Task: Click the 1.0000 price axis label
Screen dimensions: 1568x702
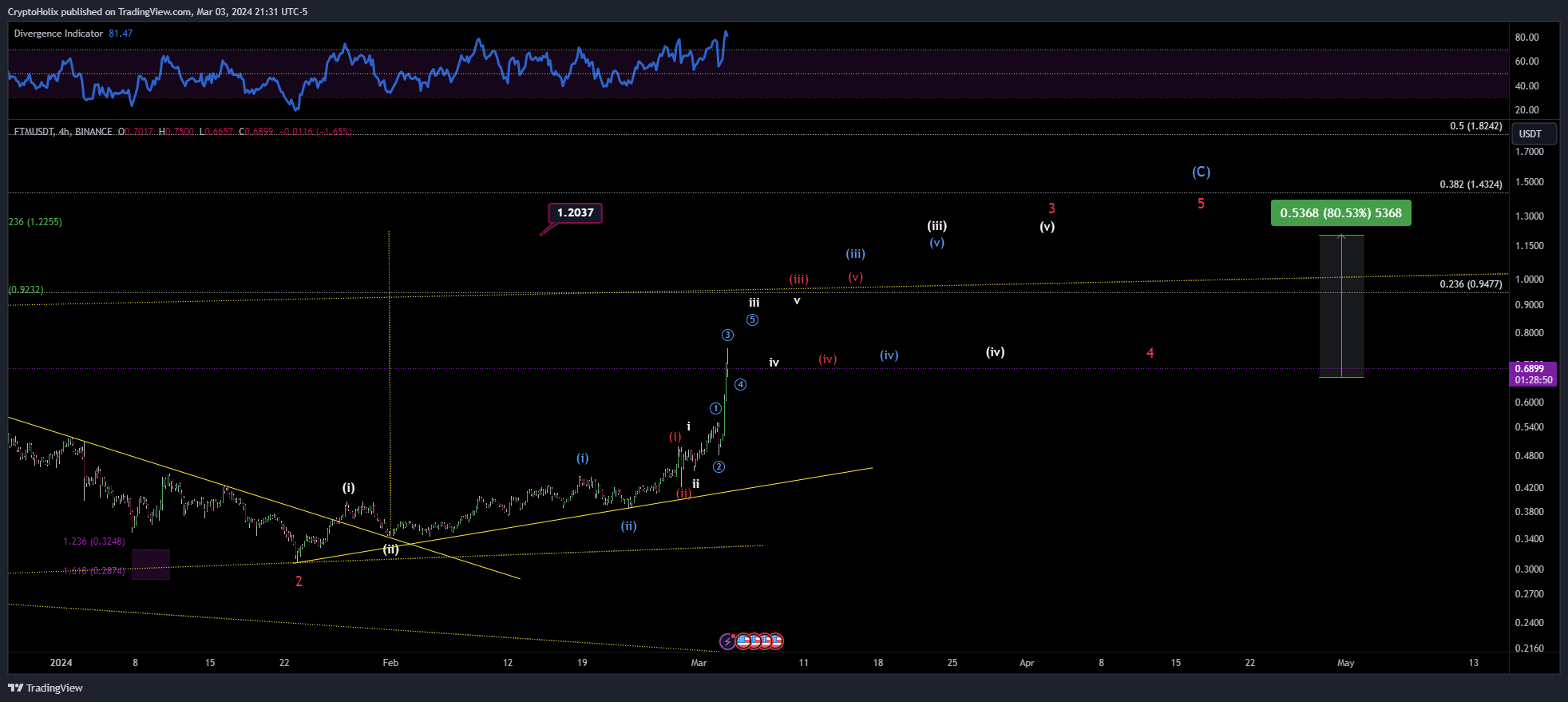Action: 1530,280
